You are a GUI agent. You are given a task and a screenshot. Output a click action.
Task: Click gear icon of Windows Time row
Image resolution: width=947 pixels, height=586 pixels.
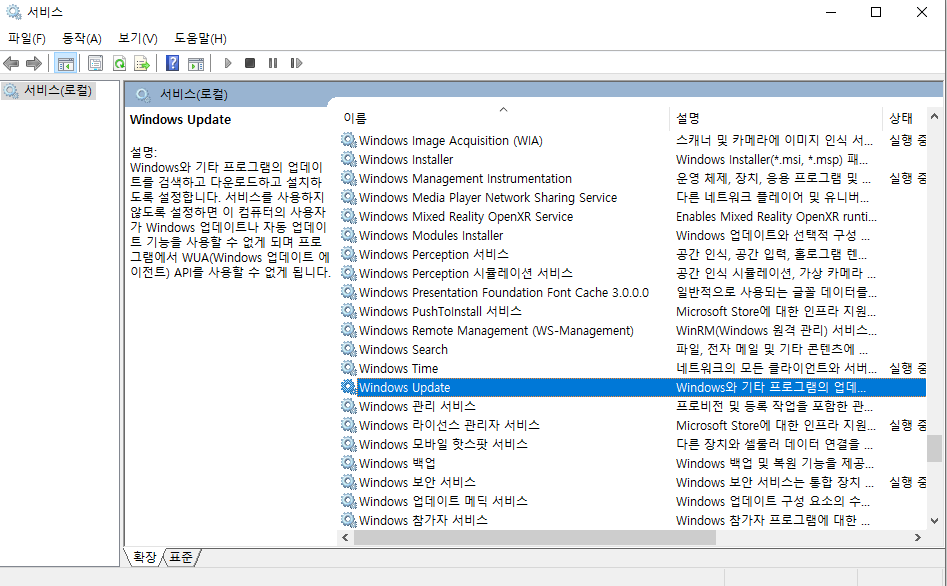coord(348,368)
